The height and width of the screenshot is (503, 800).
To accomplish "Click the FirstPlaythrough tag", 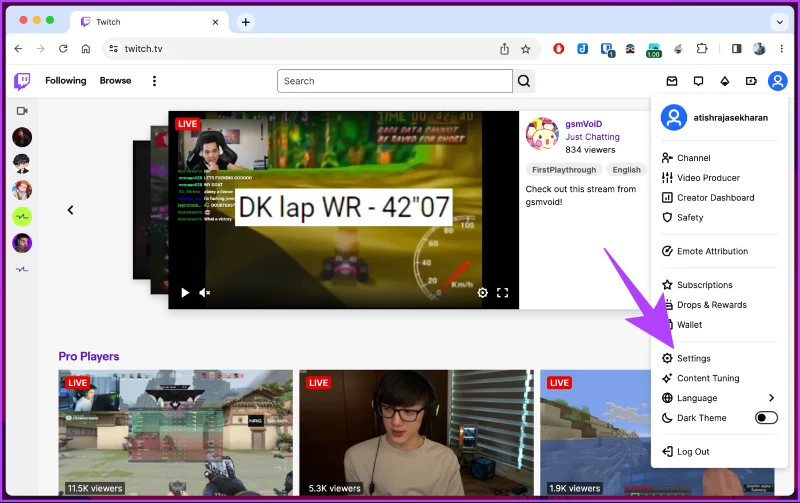I will [564, 170].
